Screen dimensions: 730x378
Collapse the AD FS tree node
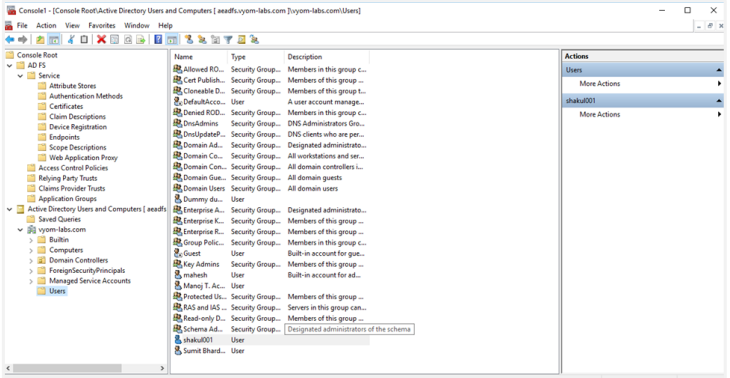(x=9, y=66)
